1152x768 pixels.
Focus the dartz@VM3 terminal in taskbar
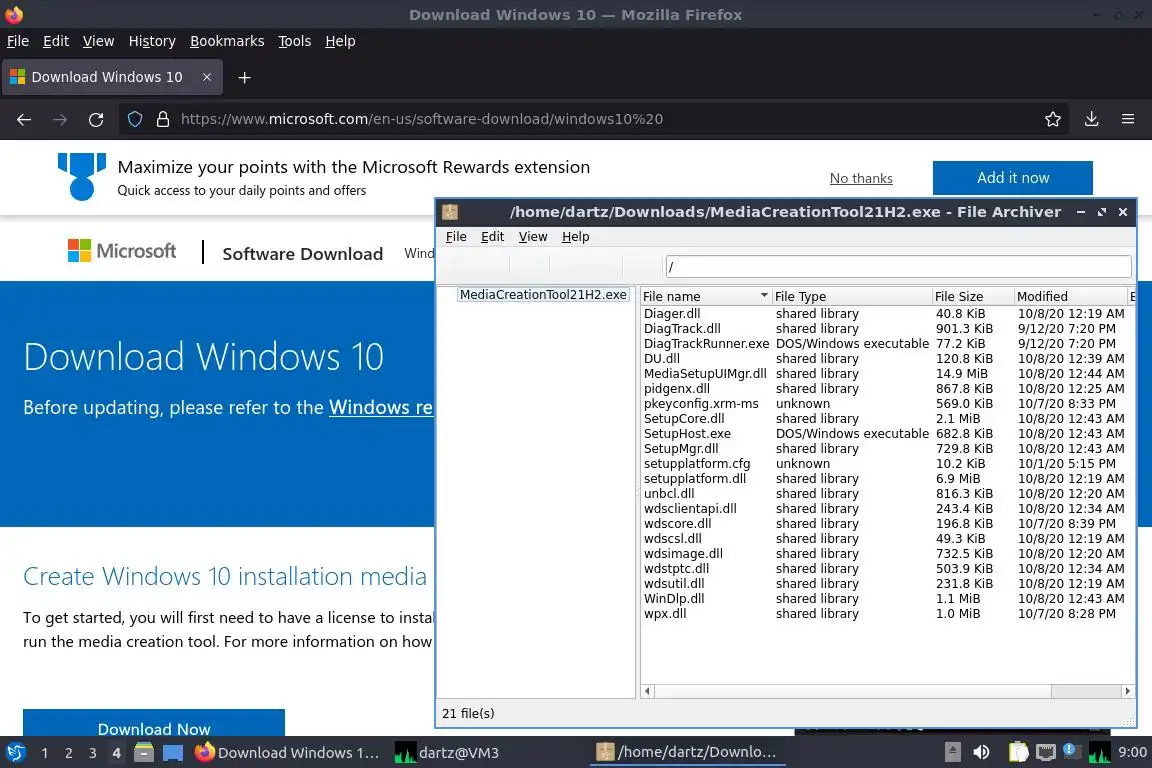coord(447,753)
